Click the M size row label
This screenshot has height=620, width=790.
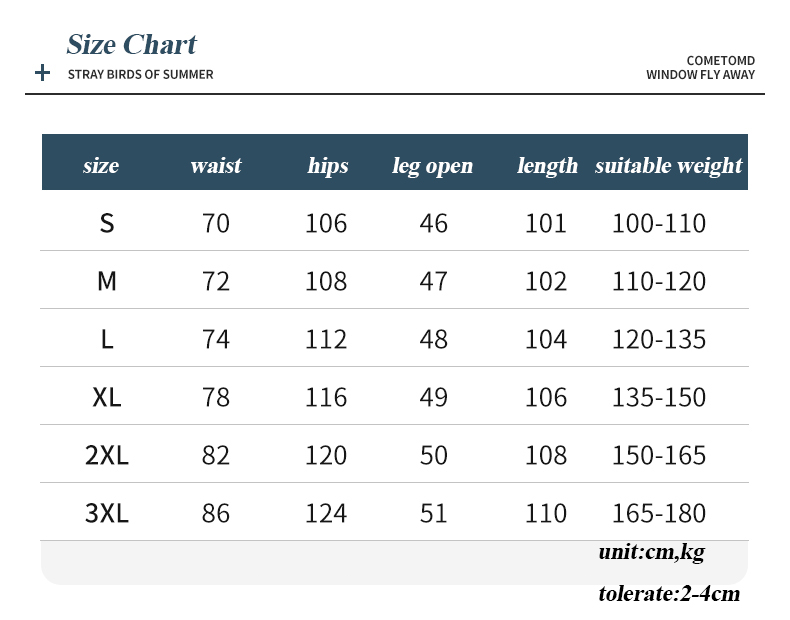[107, 281]
